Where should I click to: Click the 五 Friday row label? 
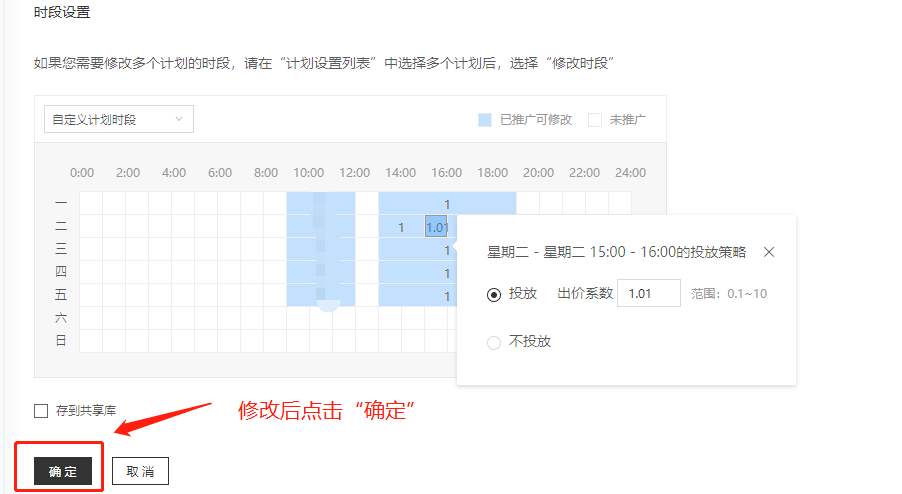(61, 295)
